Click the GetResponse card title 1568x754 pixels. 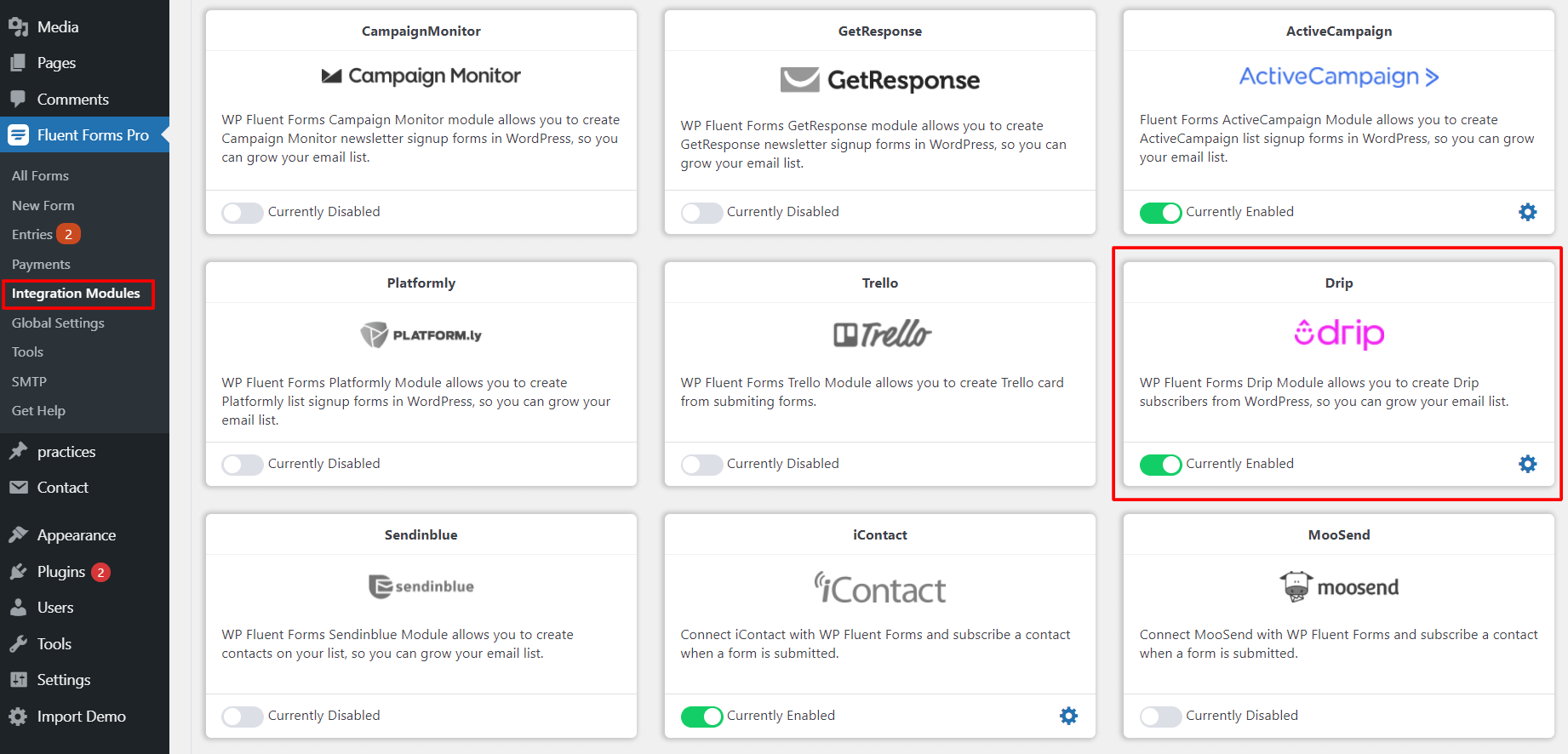coord(879,31)
